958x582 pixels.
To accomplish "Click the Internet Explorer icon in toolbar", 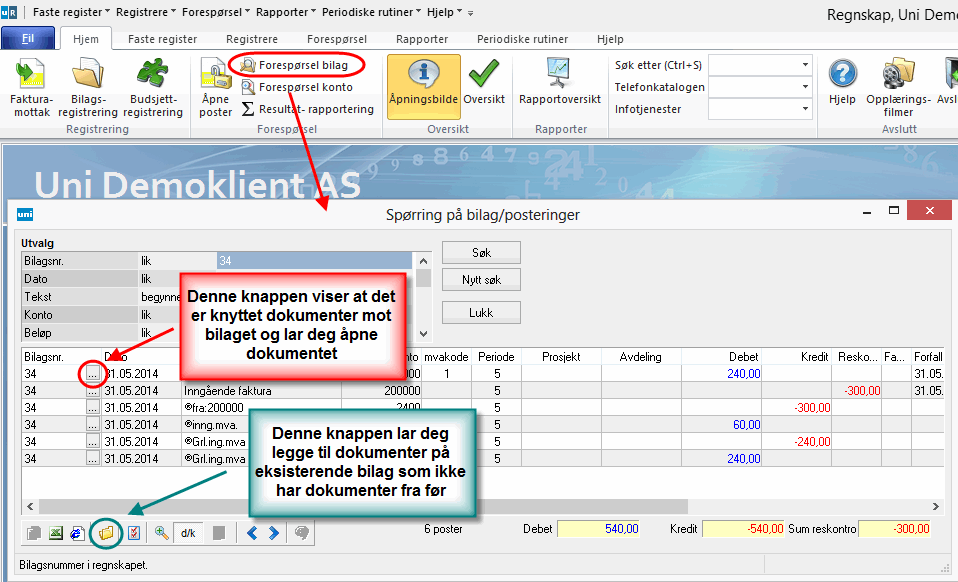I will coord(77,533).
